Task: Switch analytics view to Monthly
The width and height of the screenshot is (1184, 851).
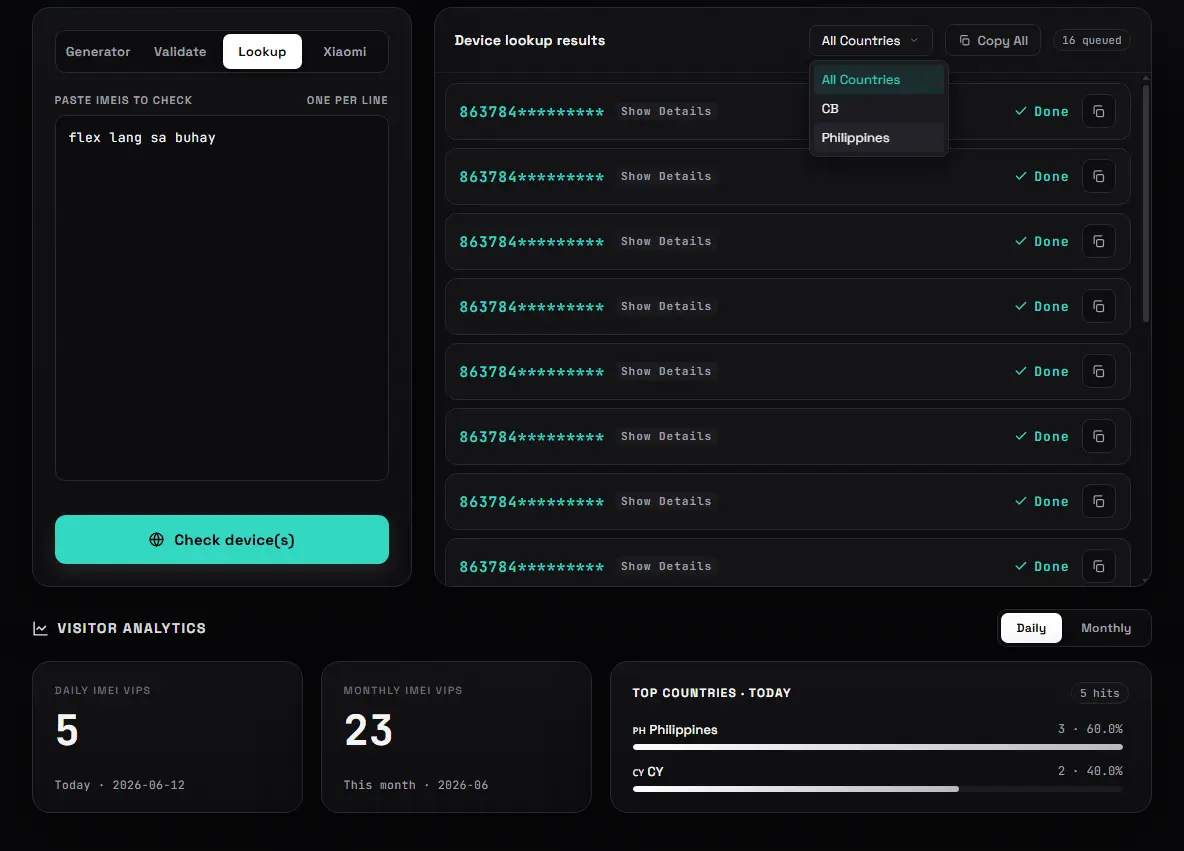Action: click(1105, 627)
